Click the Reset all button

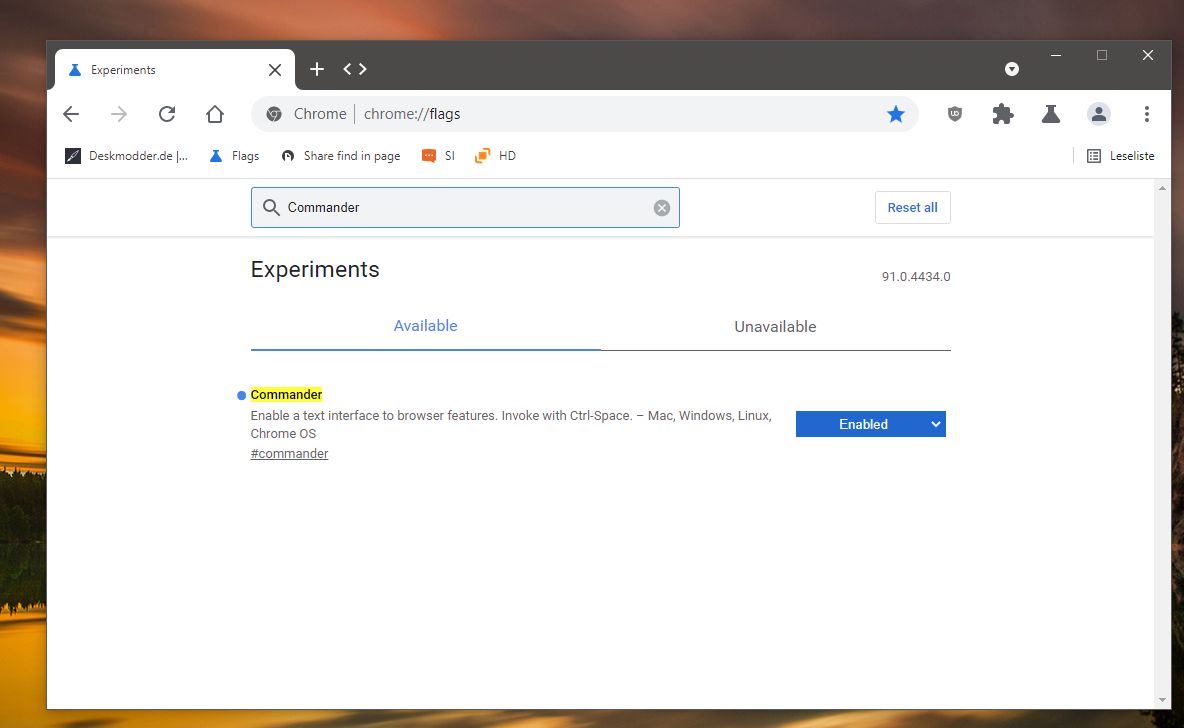912,208
